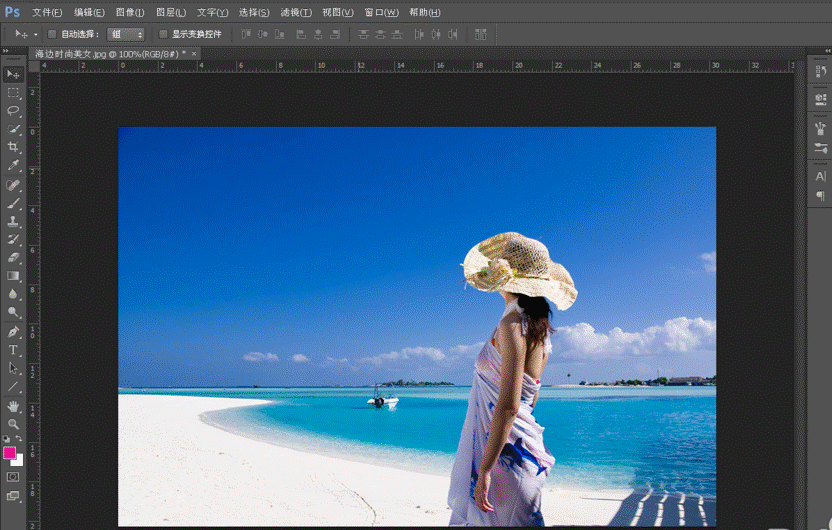
Task: Open the Paragraph panel icon
Action: [821, 196]
